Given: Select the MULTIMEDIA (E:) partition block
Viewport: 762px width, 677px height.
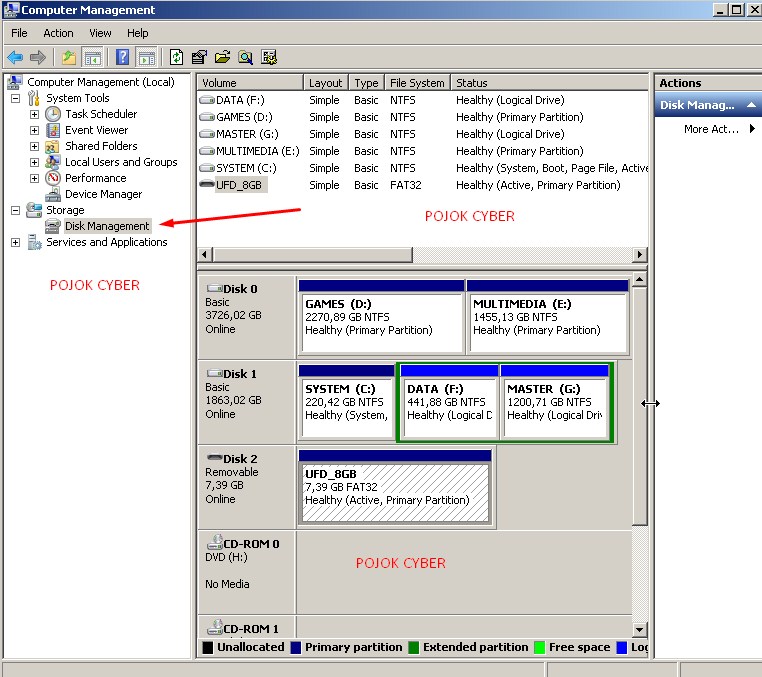Looking at the screenshot, I should pos(548,317).
